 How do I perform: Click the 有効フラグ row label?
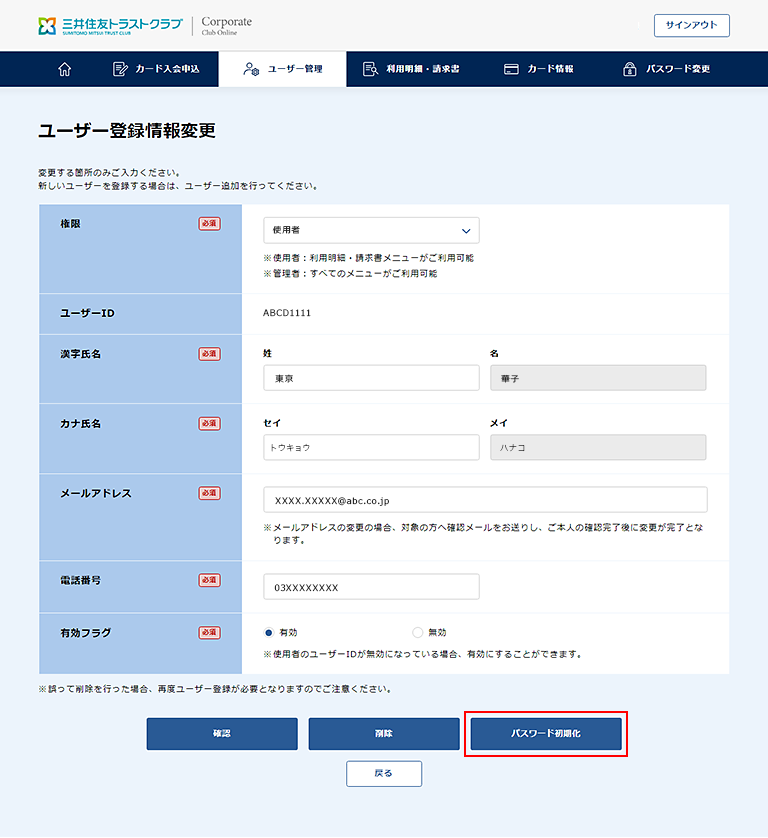(86, 632)
